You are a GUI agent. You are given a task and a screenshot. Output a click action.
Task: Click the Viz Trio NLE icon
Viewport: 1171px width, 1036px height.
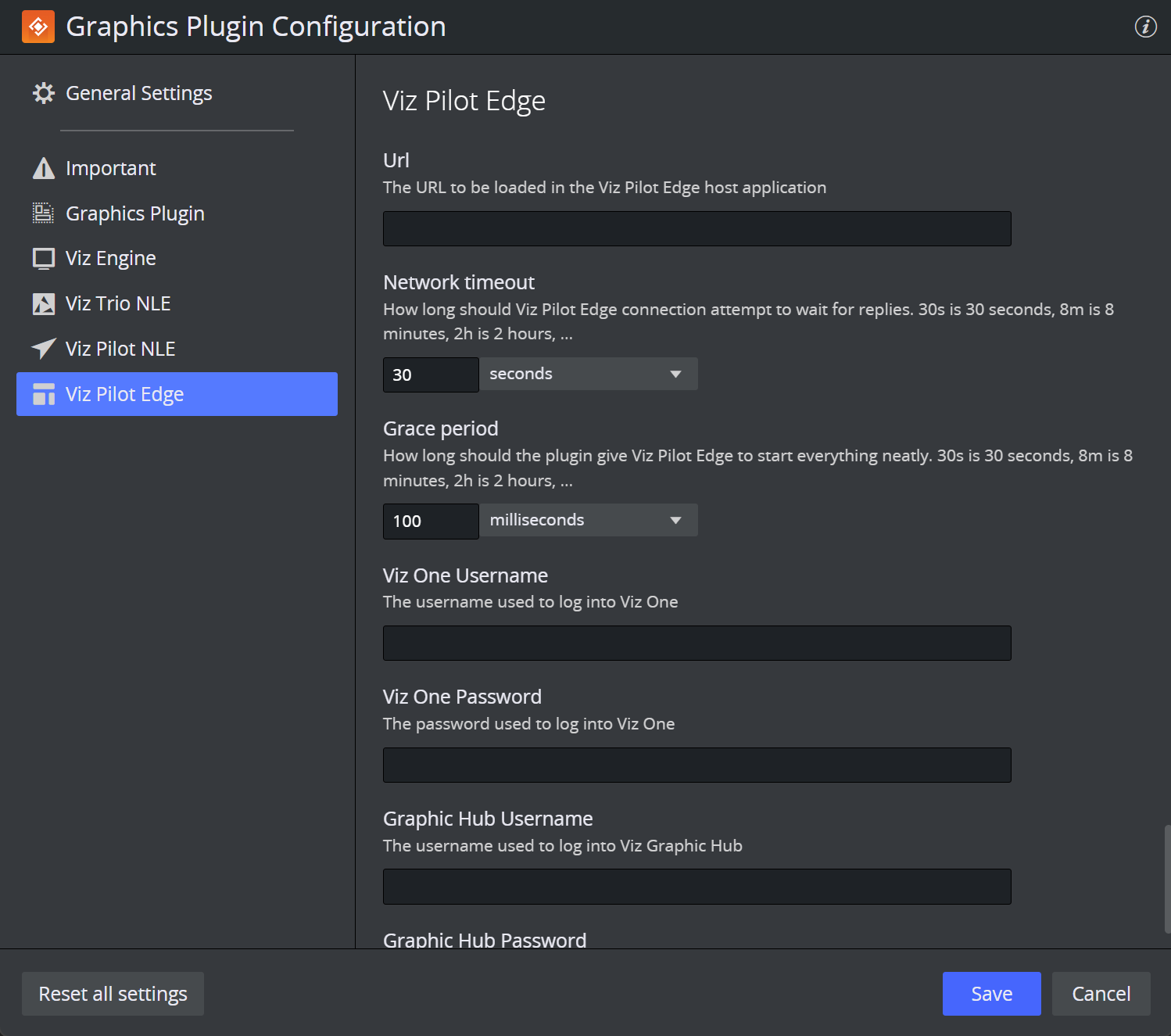[44, 303]
